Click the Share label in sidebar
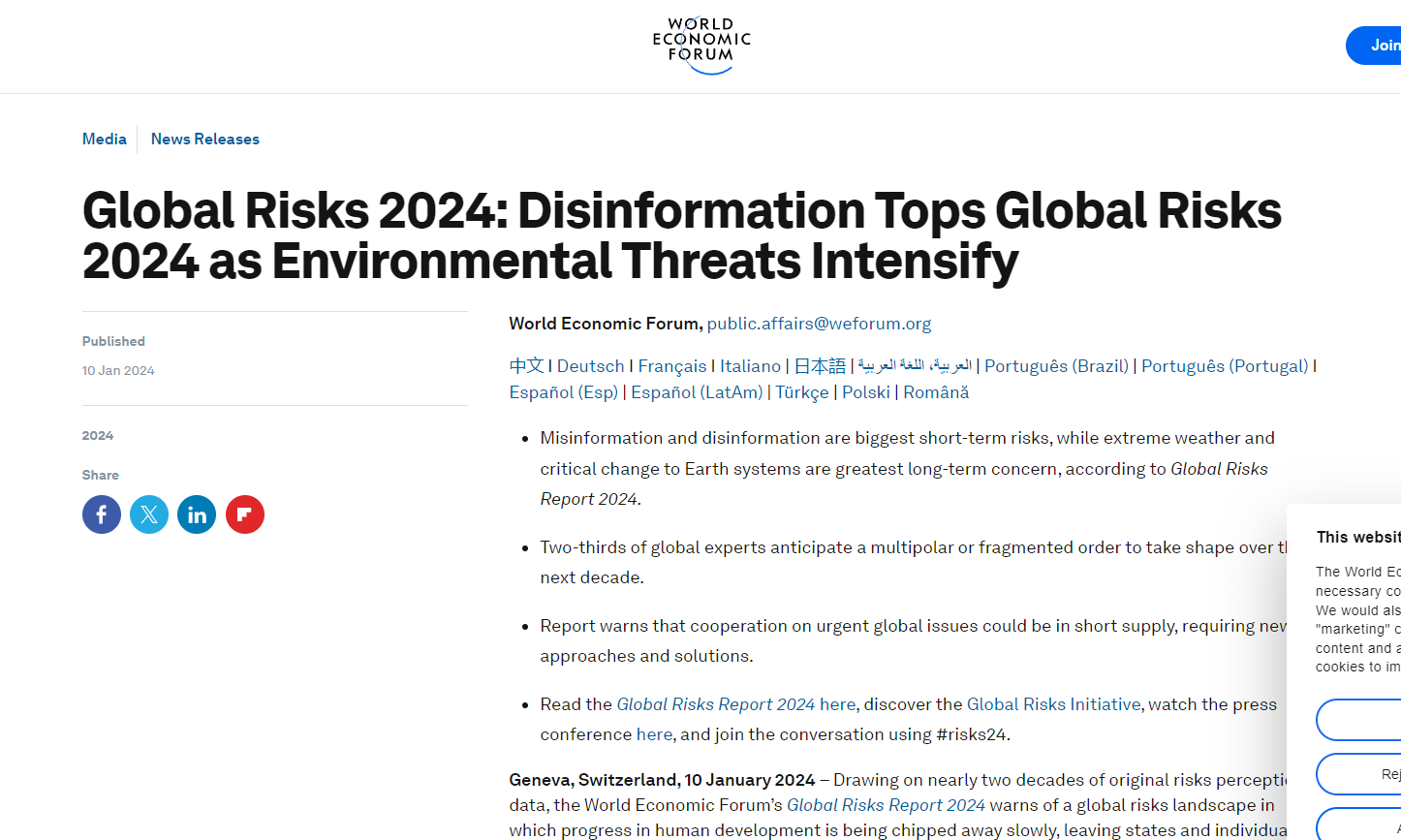Viewport: 1401px width, 840px height. tap(101, 475)
